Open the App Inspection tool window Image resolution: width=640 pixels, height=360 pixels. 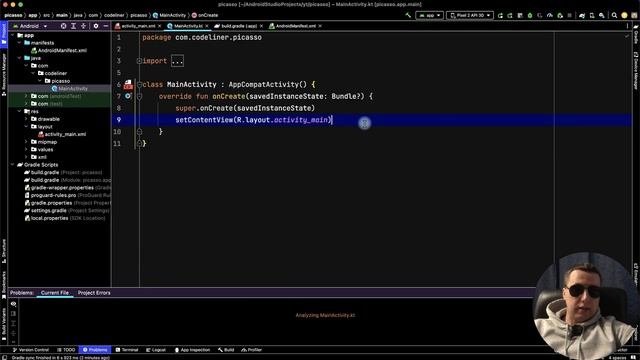click(192, 350)
